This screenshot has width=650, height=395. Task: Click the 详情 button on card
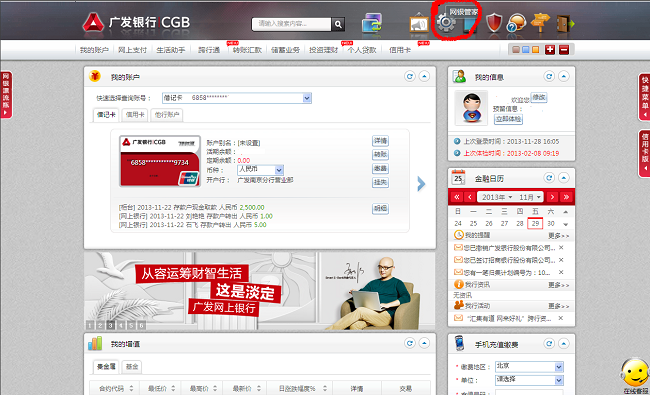(x=380, y=141)
